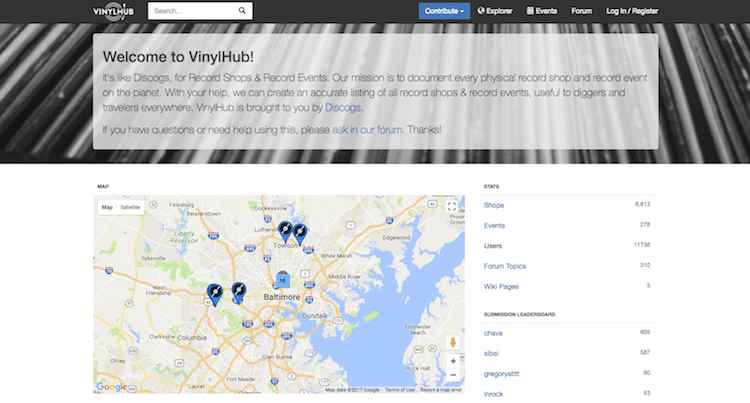Switch the map to Map view
The width and height of the screenshot is (750, 403).
107,207
